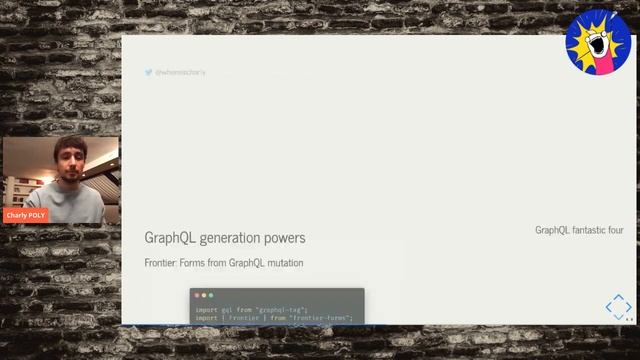Click the "GraphQL generation powers" heading

tap(225, 238)
